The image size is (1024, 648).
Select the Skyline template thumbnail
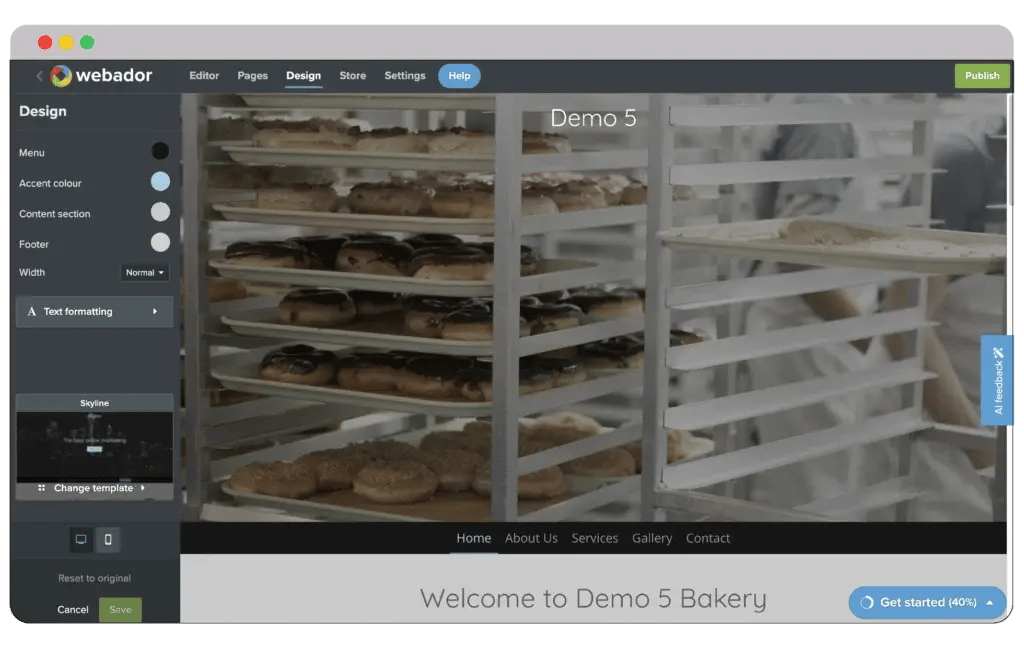coord(94,440)
